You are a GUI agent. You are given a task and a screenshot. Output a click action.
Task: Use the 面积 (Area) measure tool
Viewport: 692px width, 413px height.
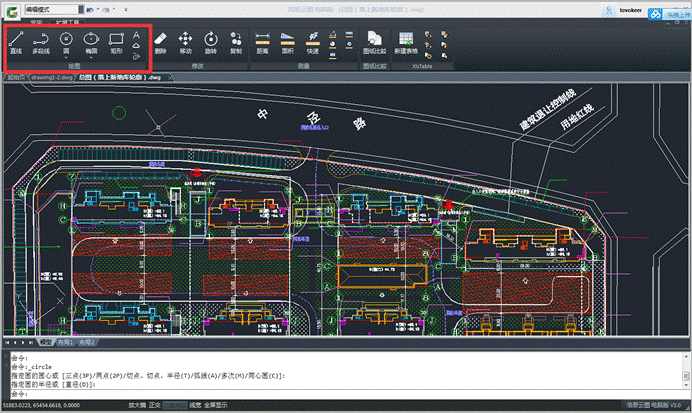[x=288, y=41]
